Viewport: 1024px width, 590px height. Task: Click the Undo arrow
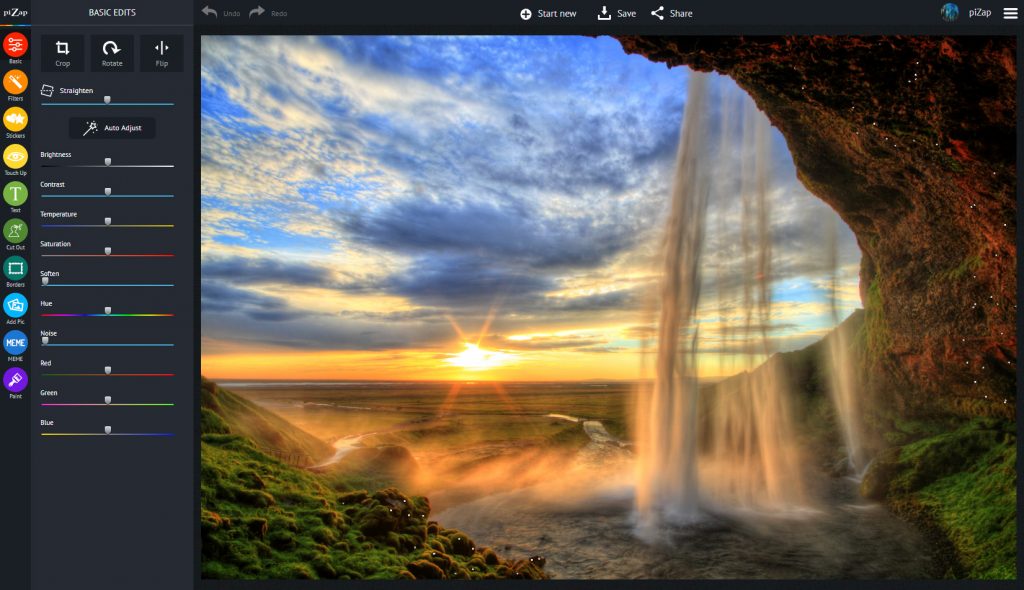point(210,12)
